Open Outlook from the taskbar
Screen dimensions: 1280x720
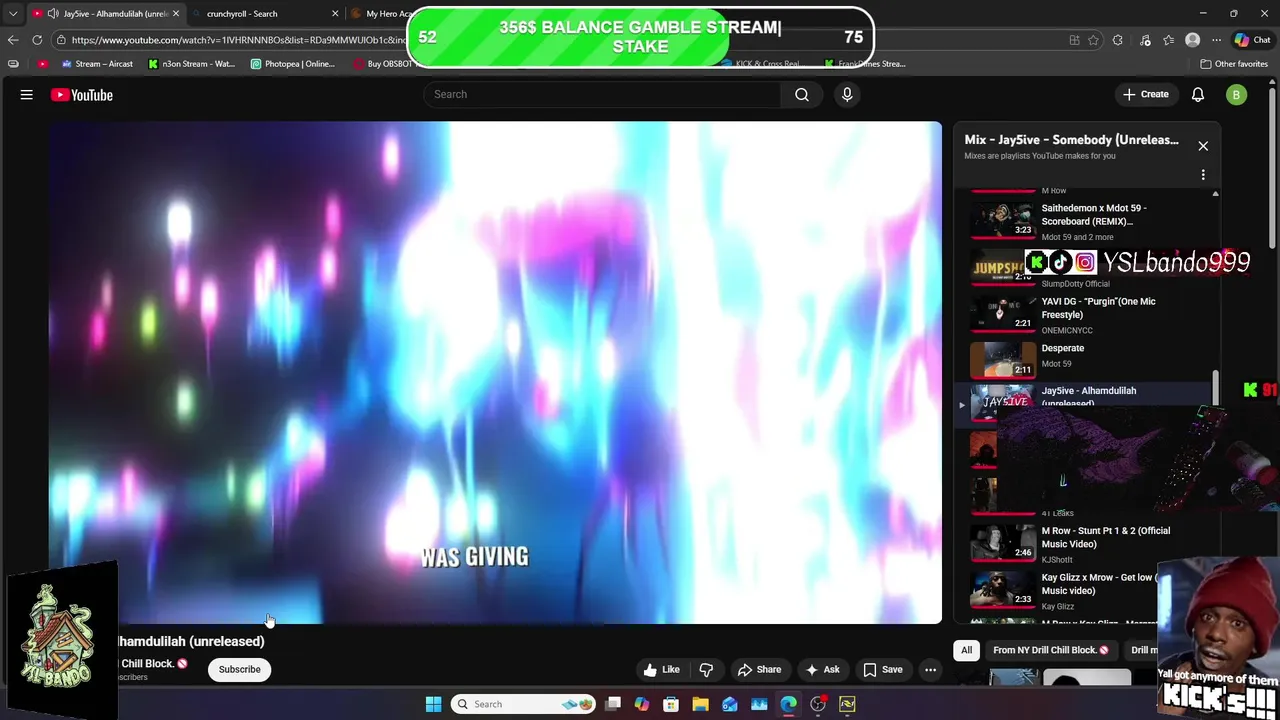[x=730, y=704]
